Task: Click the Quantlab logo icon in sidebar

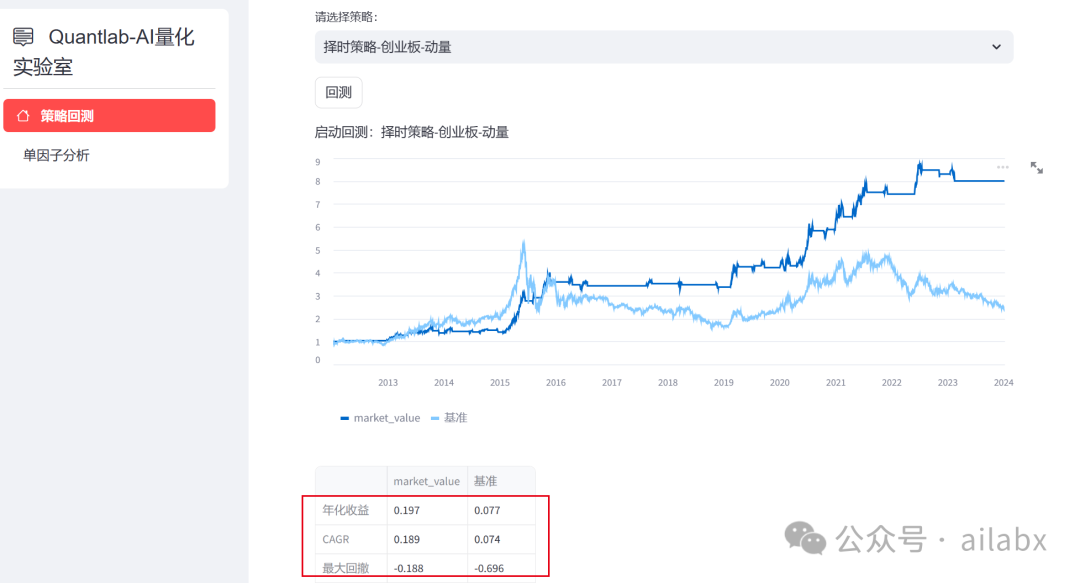Action: coord(23,37)
